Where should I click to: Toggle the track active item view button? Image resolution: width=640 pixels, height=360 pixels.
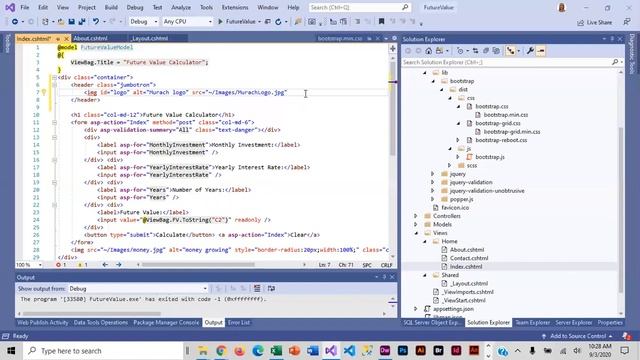(511, 51)
